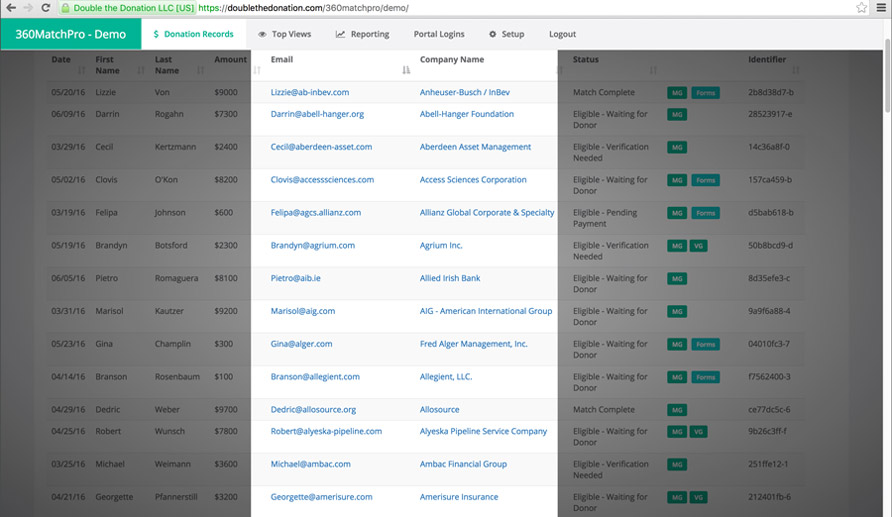Open Allied Irish Bank link
The image size is (892, 517).
point(449,278)
